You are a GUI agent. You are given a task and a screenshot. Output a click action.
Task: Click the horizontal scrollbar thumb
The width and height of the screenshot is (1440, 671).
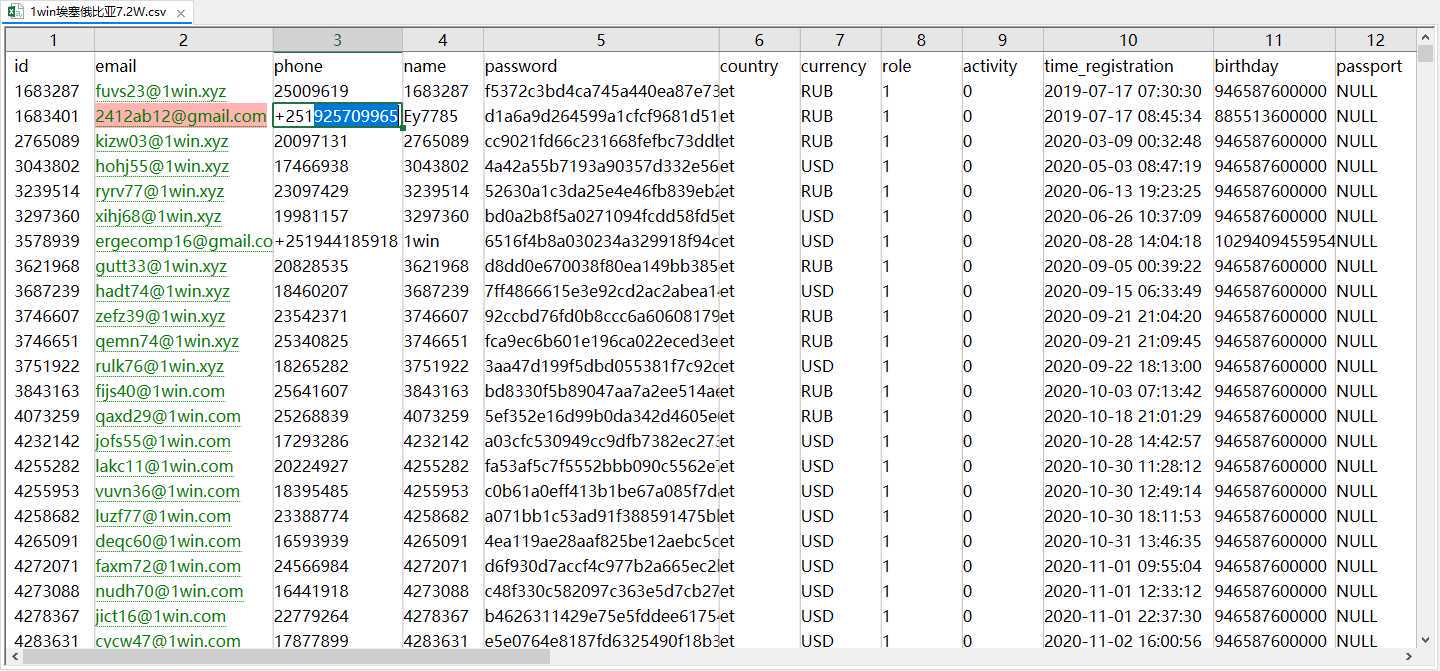coord(287,657)
